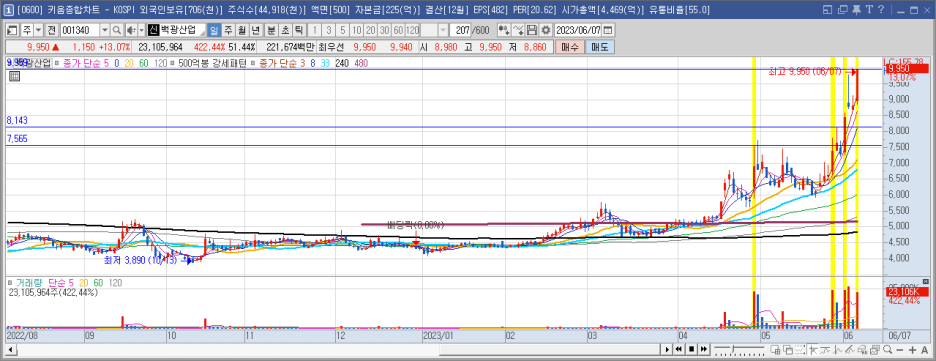The image size is (936, 361).
Task: Click the line chart arrow icon
Action: tap(518, 30)
